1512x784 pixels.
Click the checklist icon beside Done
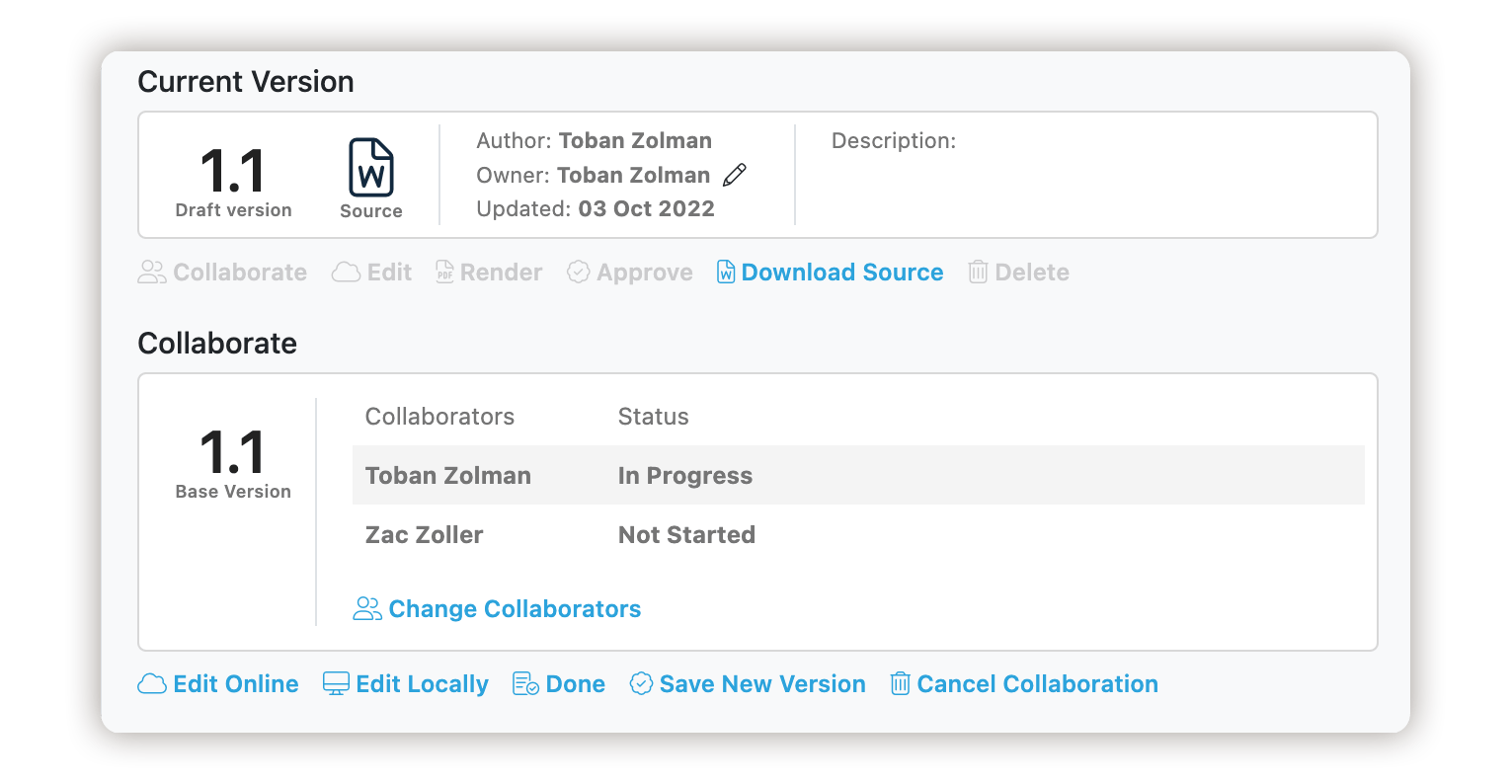525,684
